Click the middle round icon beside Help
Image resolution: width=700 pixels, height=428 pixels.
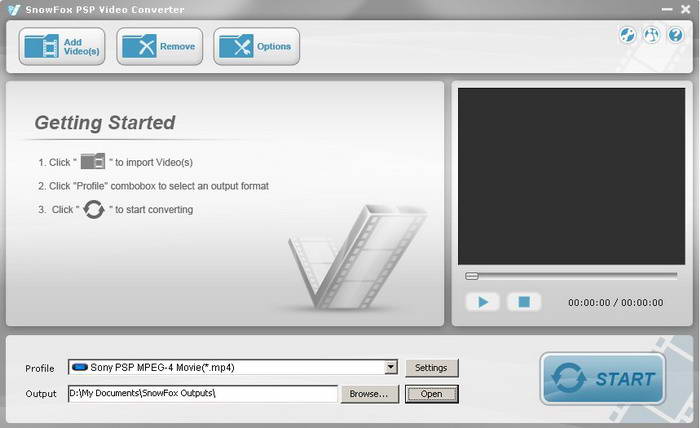coord(651,34)
